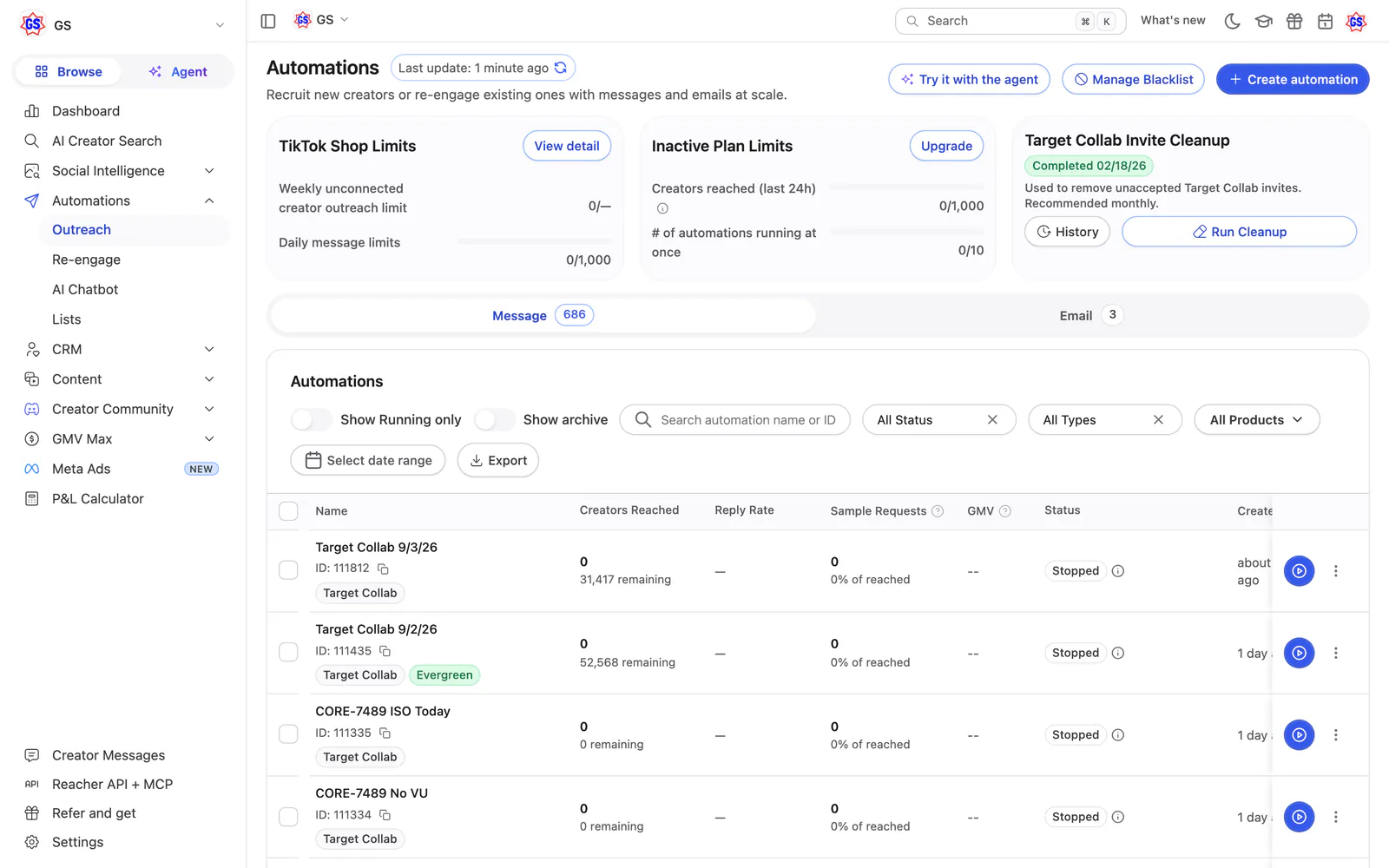Enable Show archive toggle

494,420
